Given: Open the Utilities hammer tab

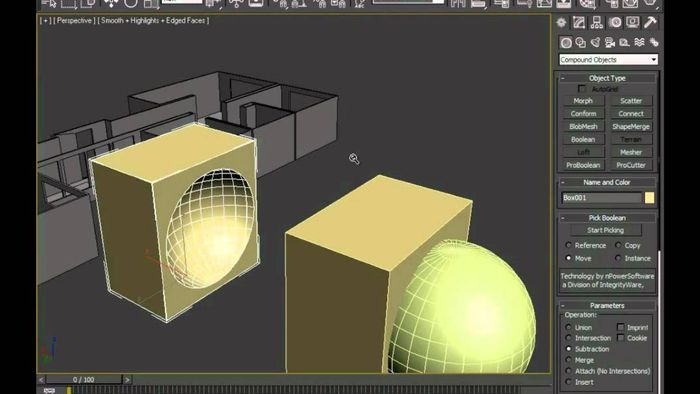Looking at the screenshot, I should 650,22.
